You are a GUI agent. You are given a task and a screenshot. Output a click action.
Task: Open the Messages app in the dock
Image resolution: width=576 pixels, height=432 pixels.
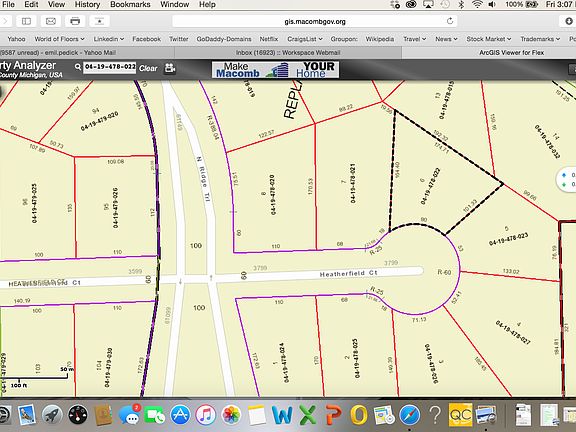129,415
